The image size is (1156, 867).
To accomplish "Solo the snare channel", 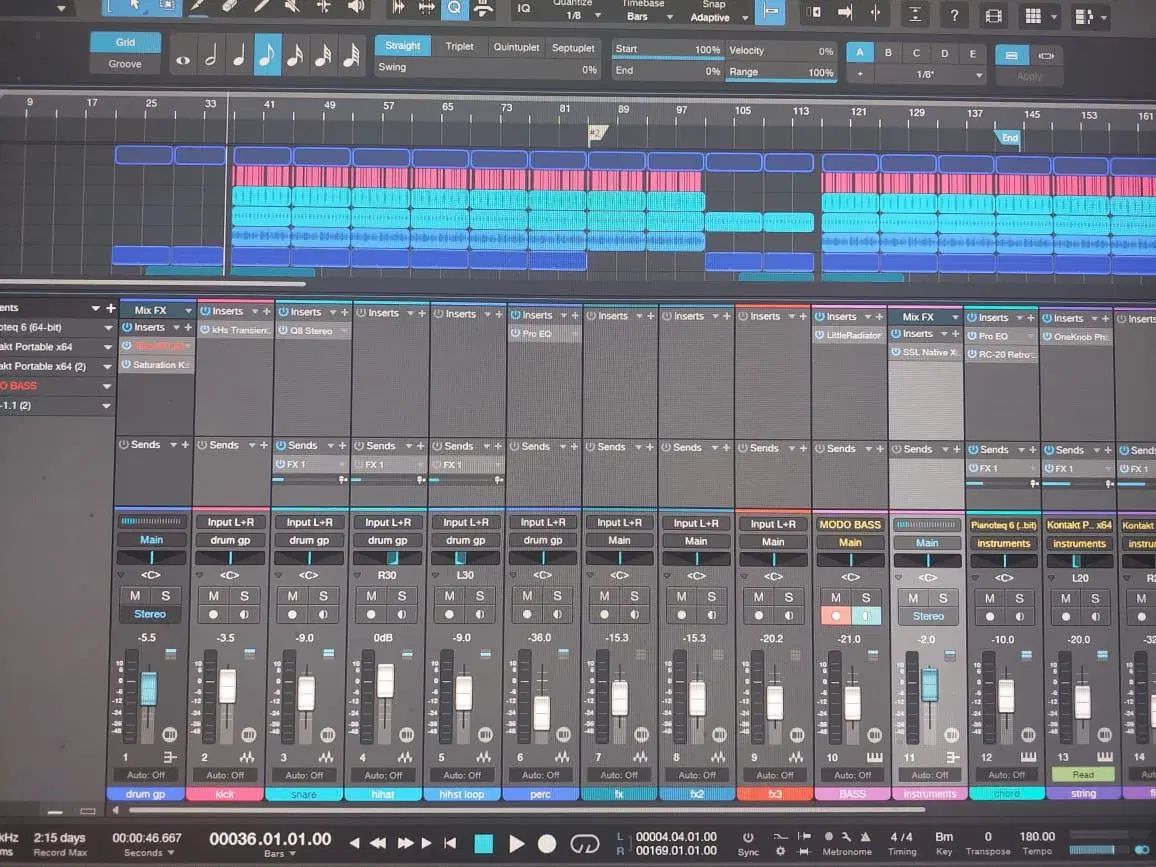I will [323, 596].
